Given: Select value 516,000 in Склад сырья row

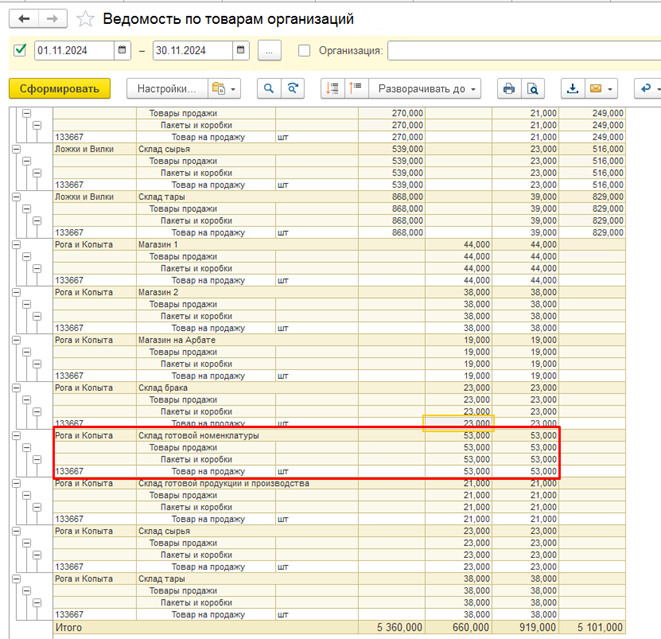Looking at the screenshot, I should point(592,149).
